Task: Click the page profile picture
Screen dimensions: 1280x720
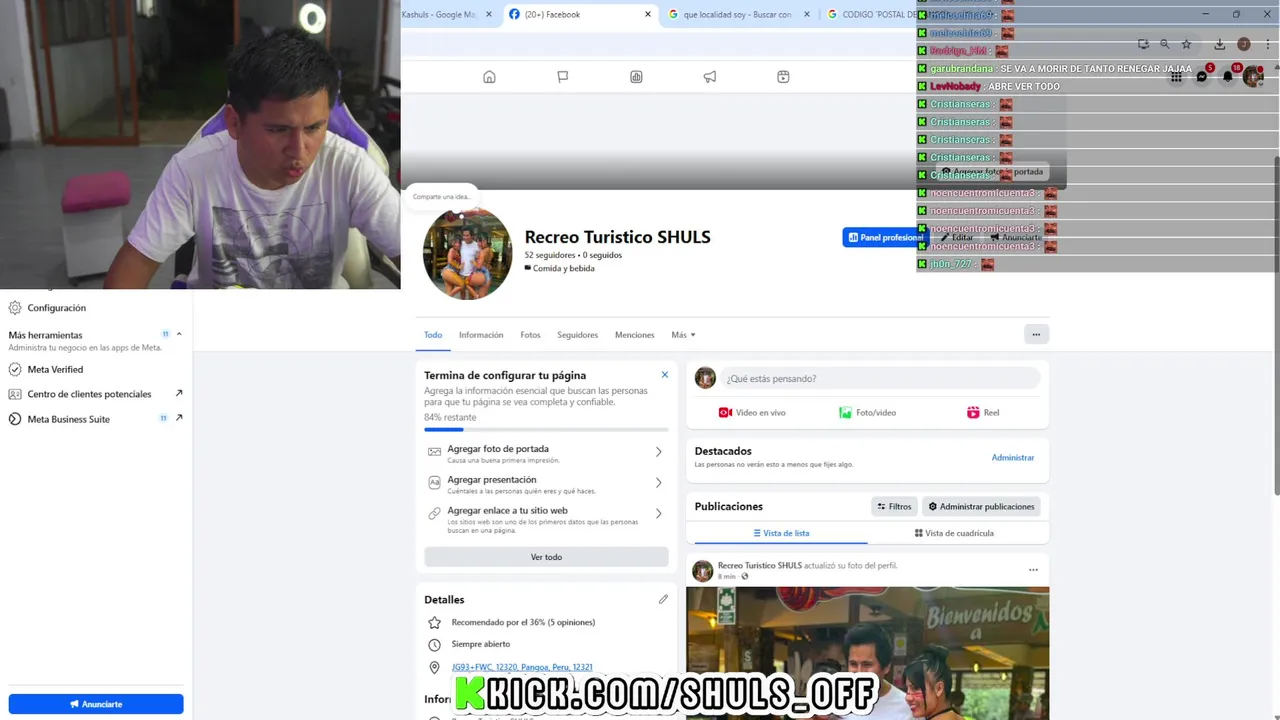Action: pyautogui.click(x=467, y=255)
